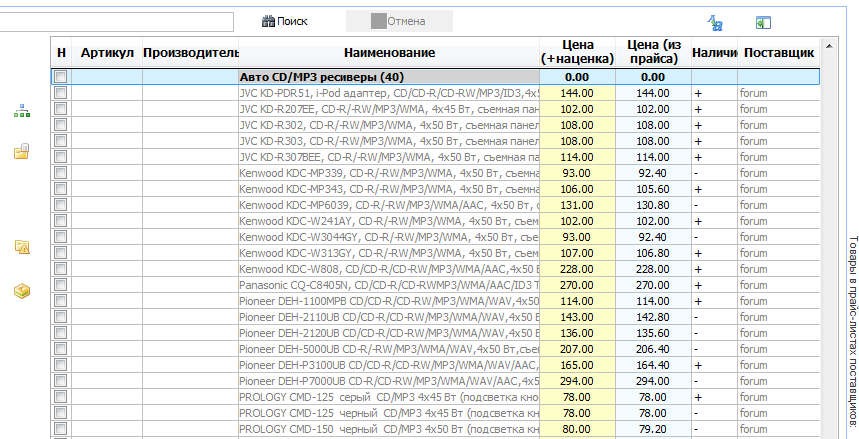Select the Авто CD/MP3 ресиверы (40) group row

tap(436, 77)
